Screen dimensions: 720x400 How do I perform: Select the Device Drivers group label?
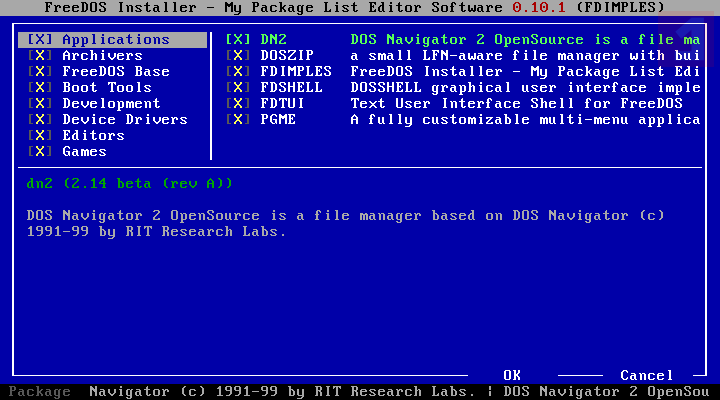tap(125, 119)
